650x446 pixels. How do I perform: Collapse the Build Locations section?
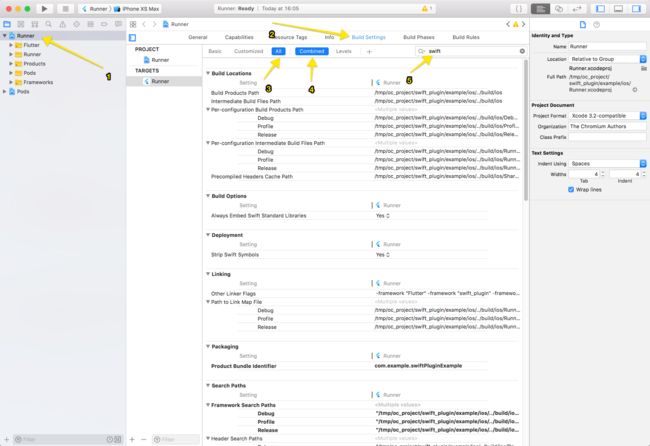208,73
